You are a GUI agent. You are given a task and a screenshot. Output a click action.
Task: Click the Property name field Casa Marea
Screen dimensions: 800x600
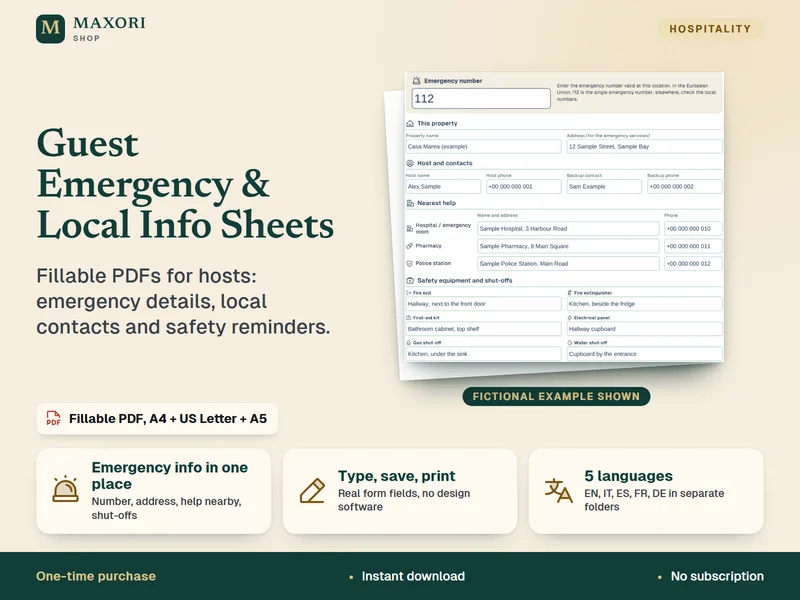point(484,146)
